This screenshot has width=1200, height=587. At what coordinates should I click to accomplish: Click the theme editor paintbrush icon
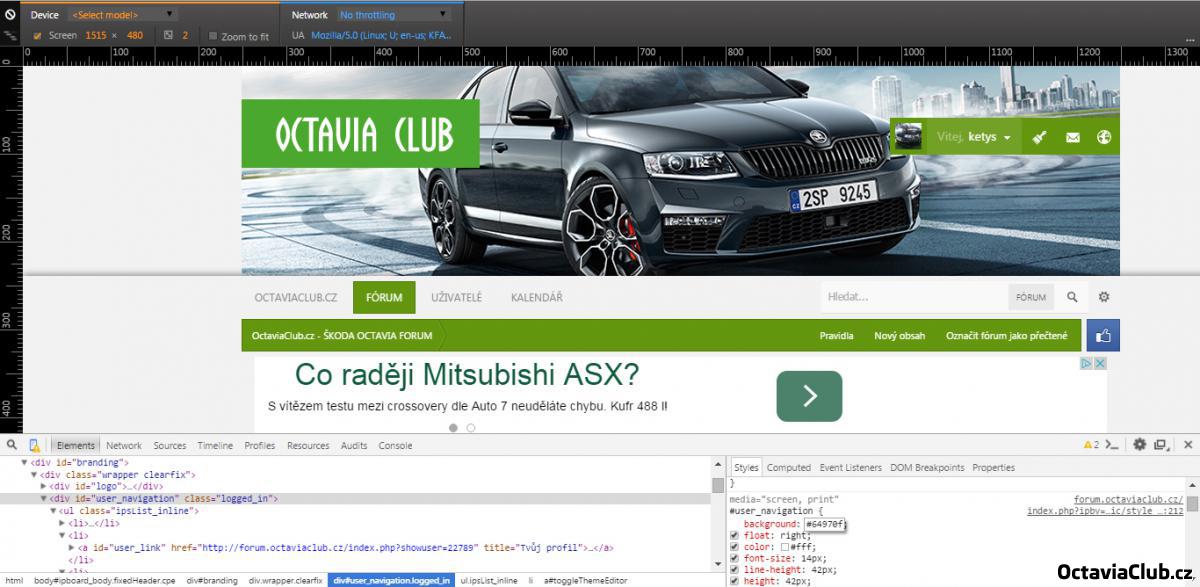(x=1039, y=137)
